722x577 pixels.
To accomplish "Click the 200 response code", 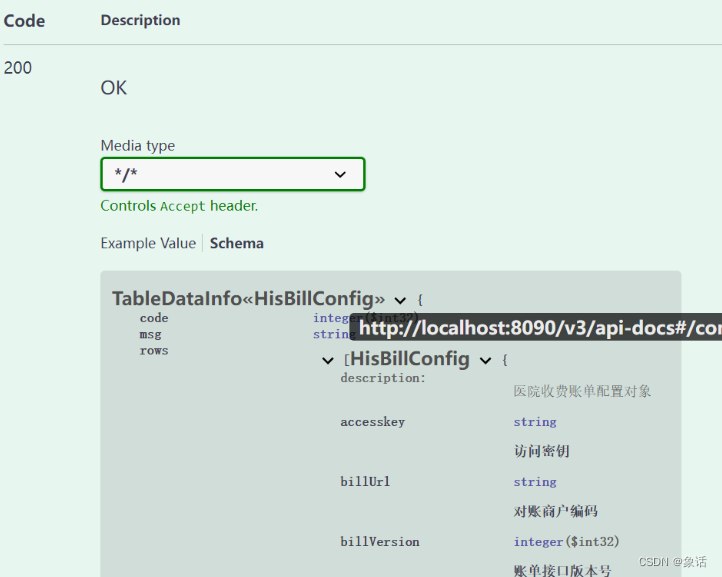I will coord(17,68).
